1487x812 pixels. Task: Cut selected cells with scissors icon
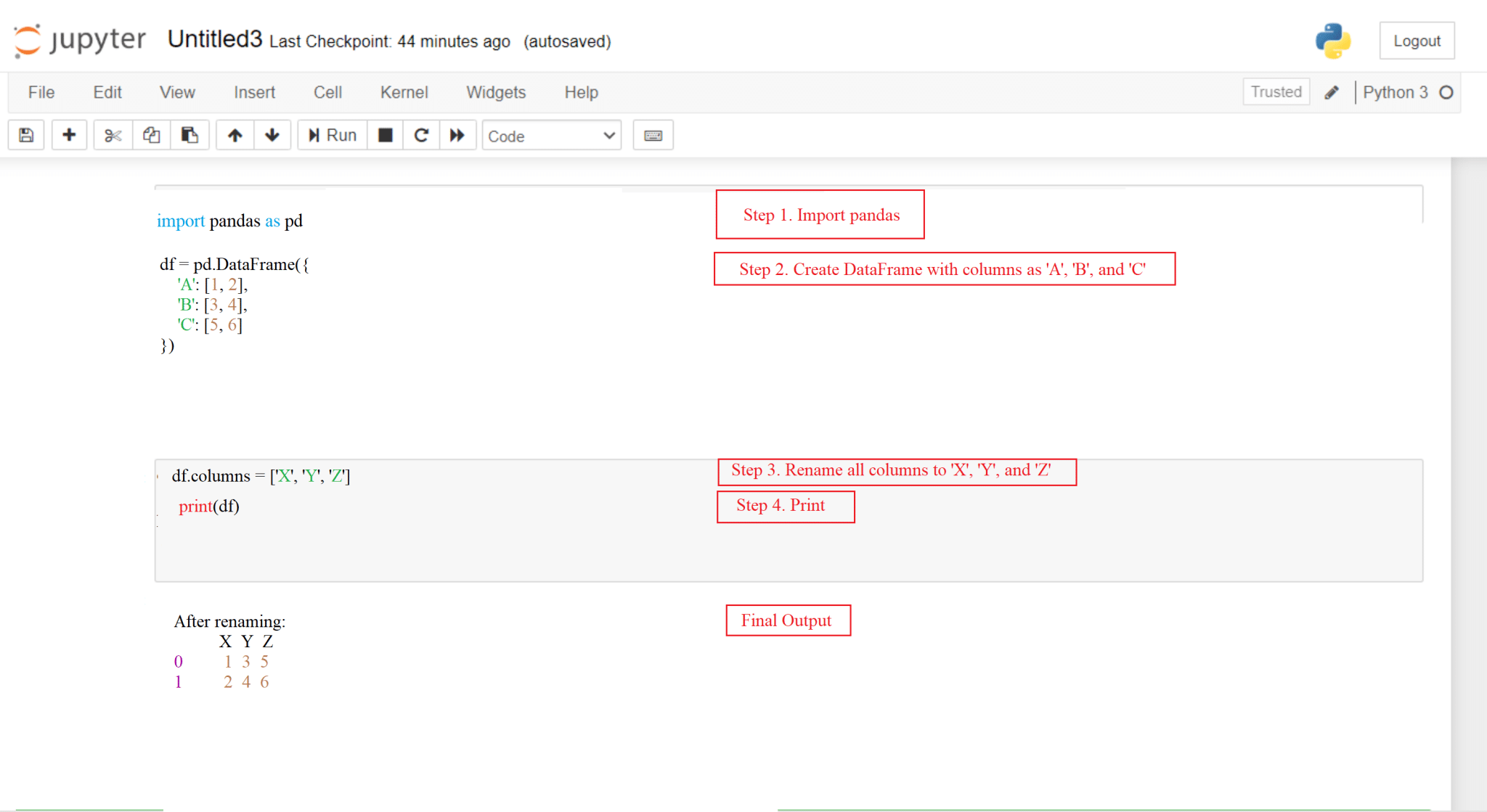coord(113,136)
